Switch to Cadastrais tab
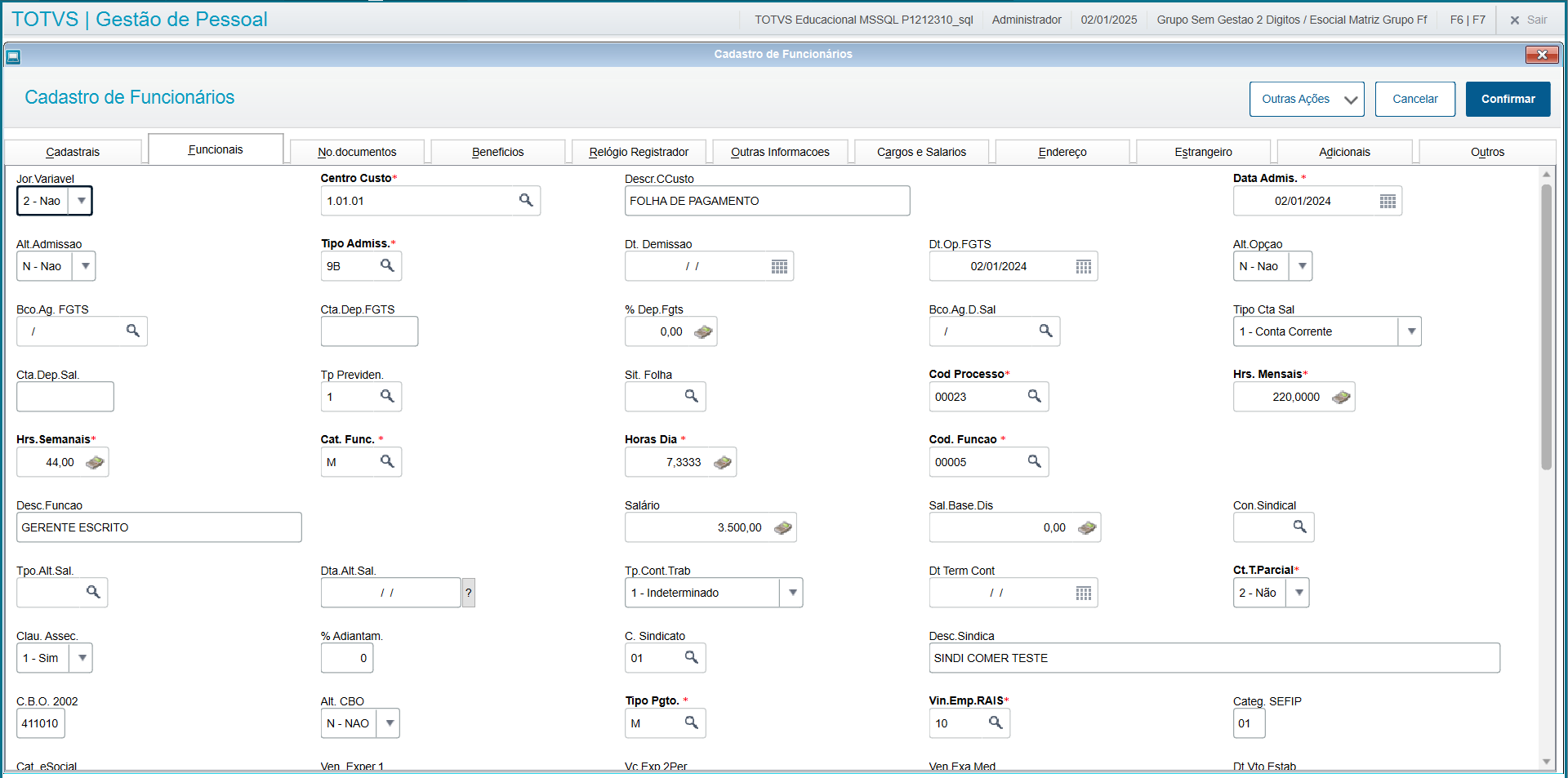This screenshot has width=1568, height=778. [73, 152]
